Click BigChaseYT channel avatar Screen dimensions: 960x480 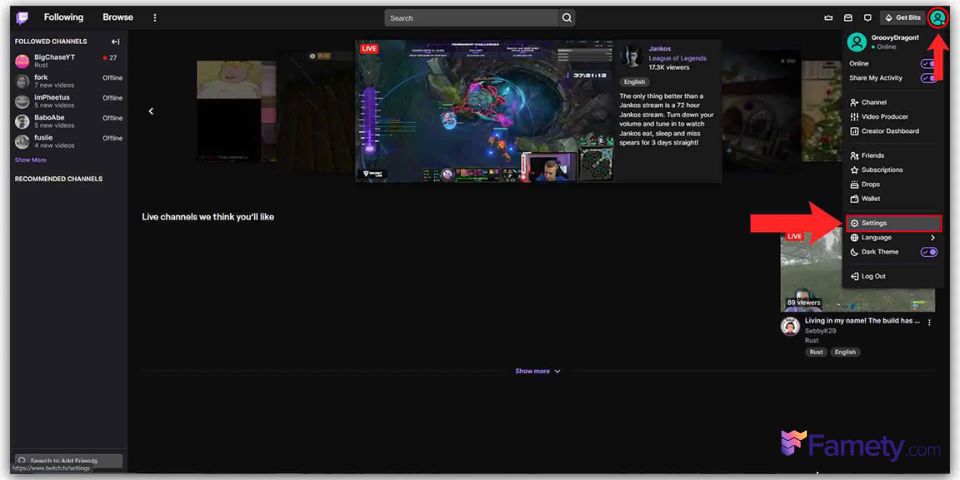pyautogui.click(x=22, y=61)
